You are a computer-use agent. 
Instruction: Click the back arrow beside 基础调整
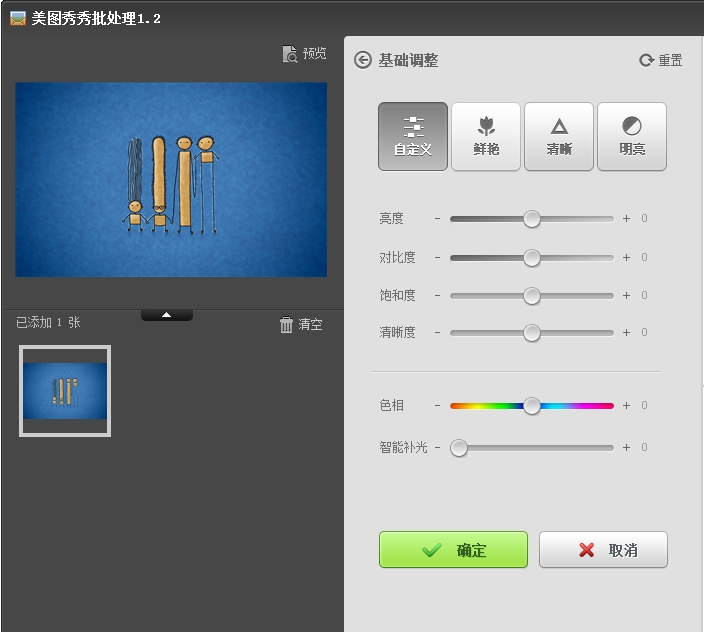pos(363,60)
